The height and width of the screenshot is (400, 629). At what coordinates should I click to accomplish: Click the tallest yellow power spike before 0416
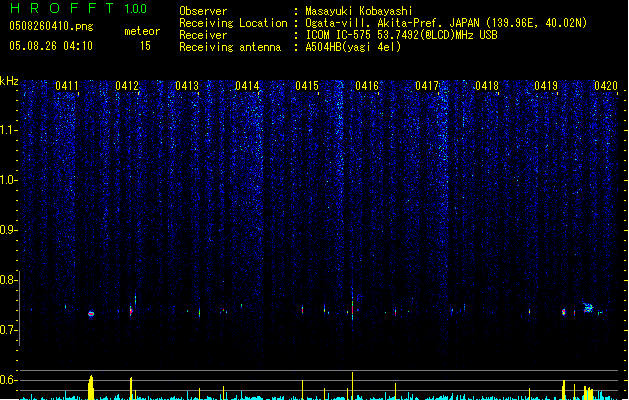tap(353, 386)
